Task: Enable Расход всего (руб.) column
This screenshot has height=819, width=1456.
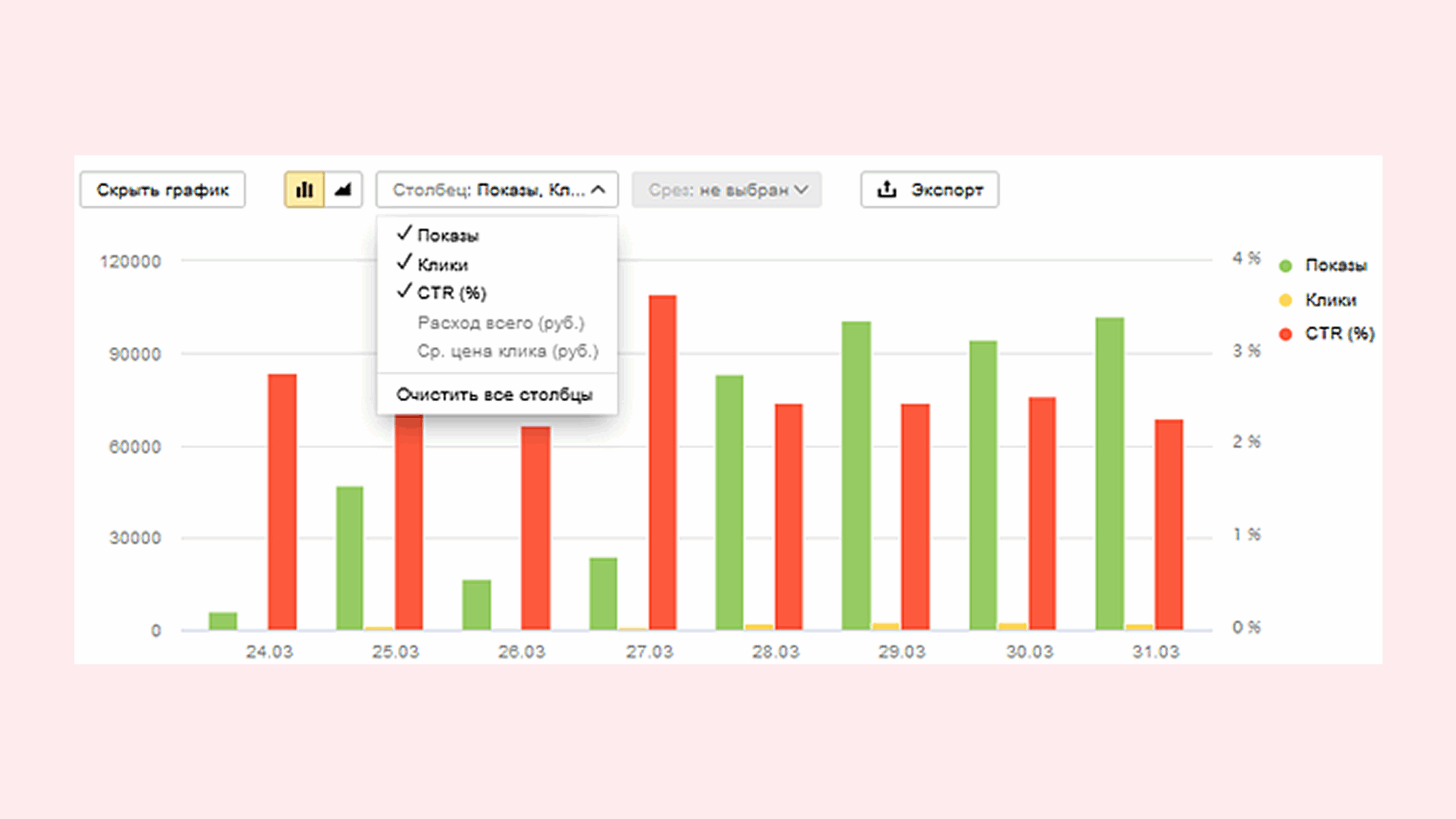Action: (x=500, y=323)
